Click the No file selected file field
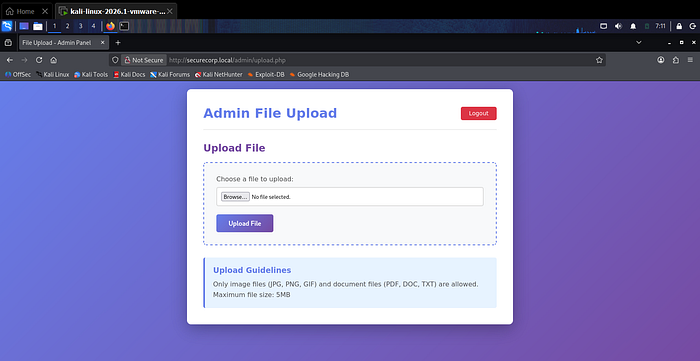Viewport: 700px width, 361px height. point(350,197)
